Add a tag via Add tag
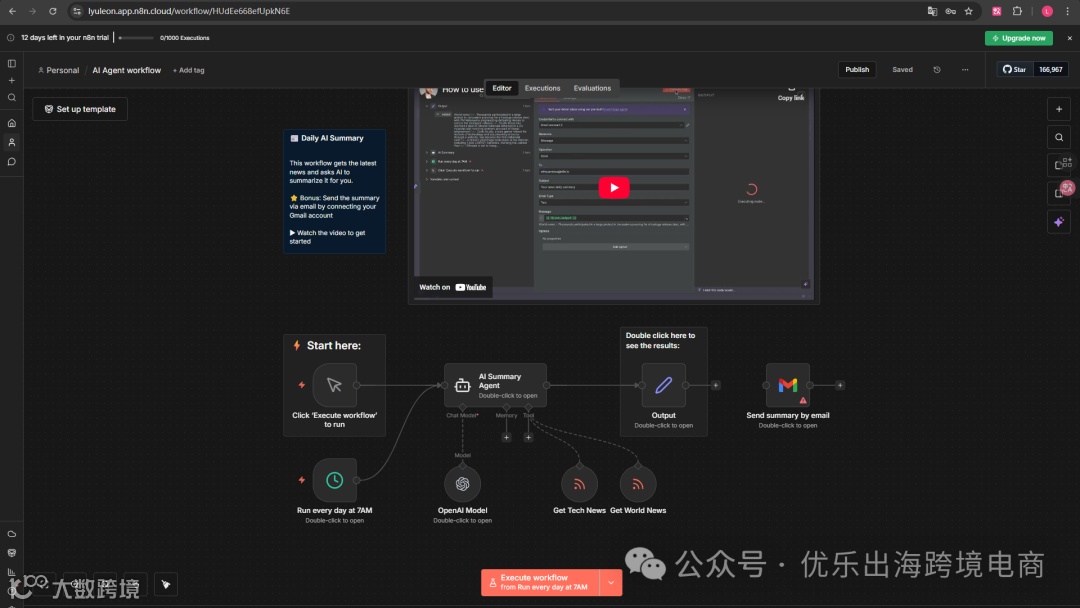The width and height of the screenshot is (1080, 608). pos(189,70)
